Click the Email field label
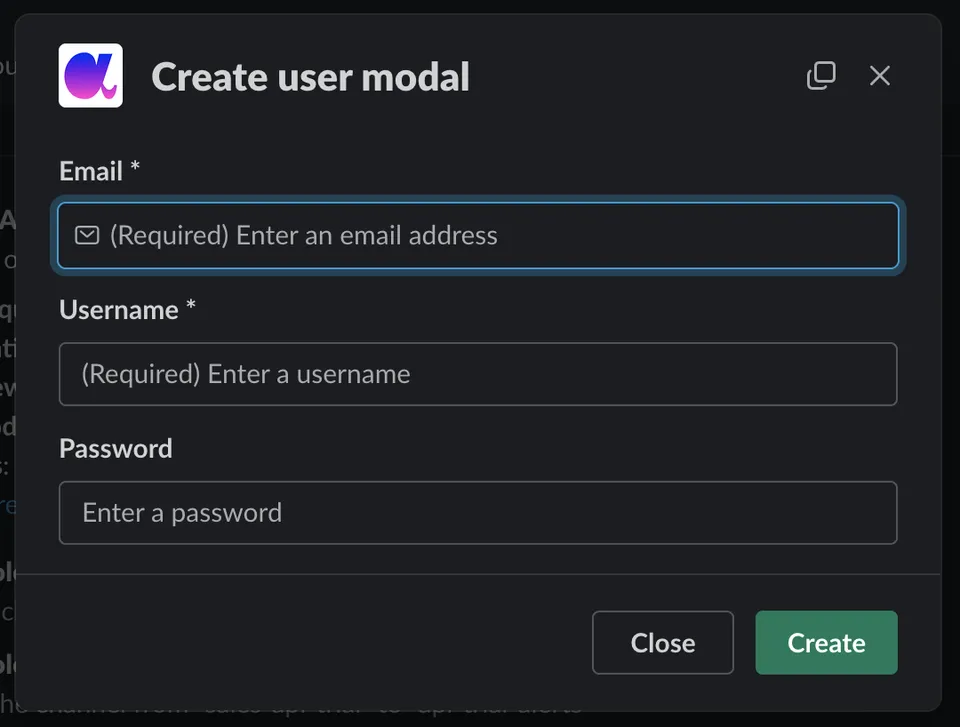 pyautogui.click(x=91, y=171)
